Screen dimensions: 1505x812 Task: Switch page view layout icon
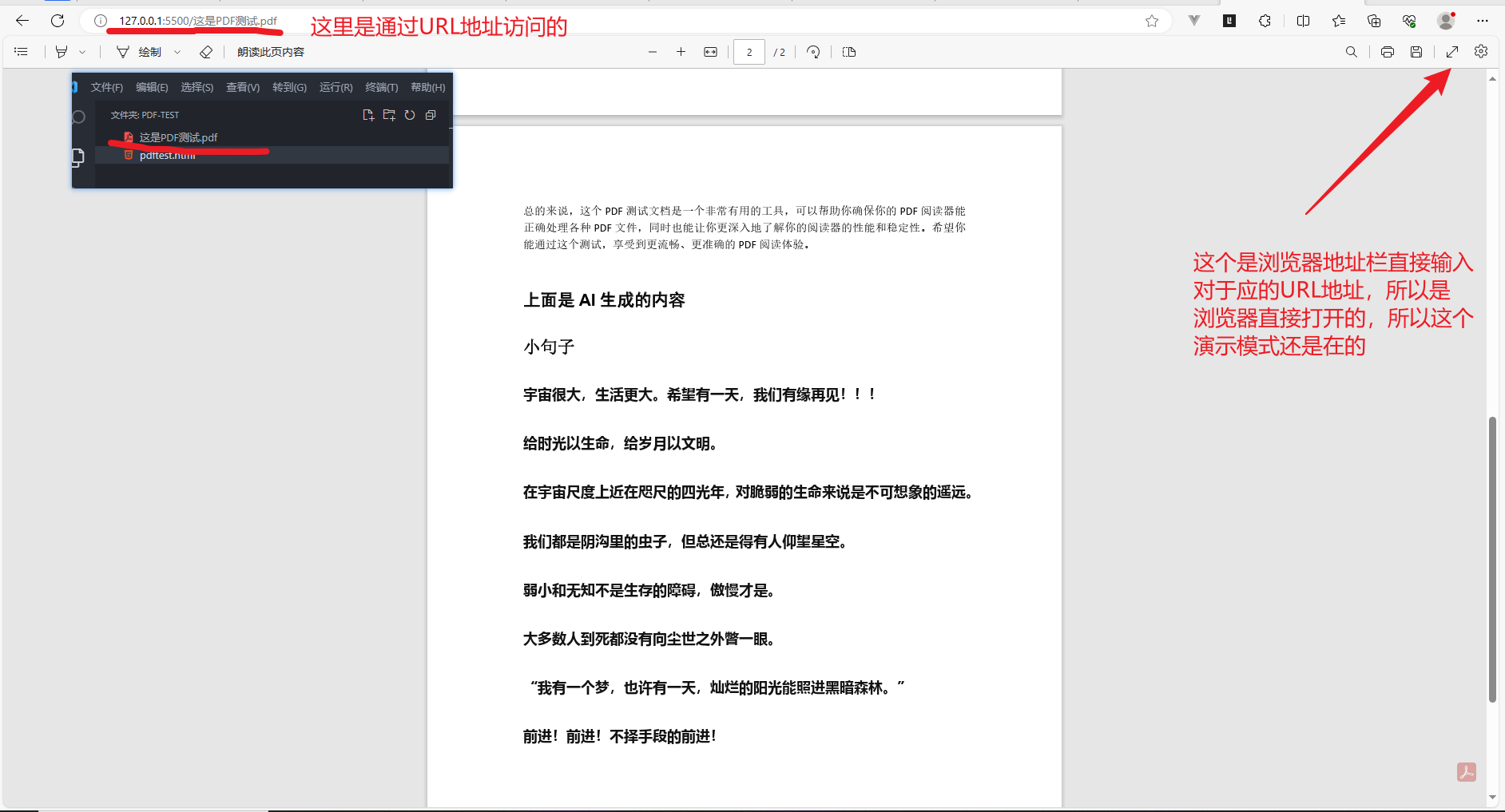point(849,52)
